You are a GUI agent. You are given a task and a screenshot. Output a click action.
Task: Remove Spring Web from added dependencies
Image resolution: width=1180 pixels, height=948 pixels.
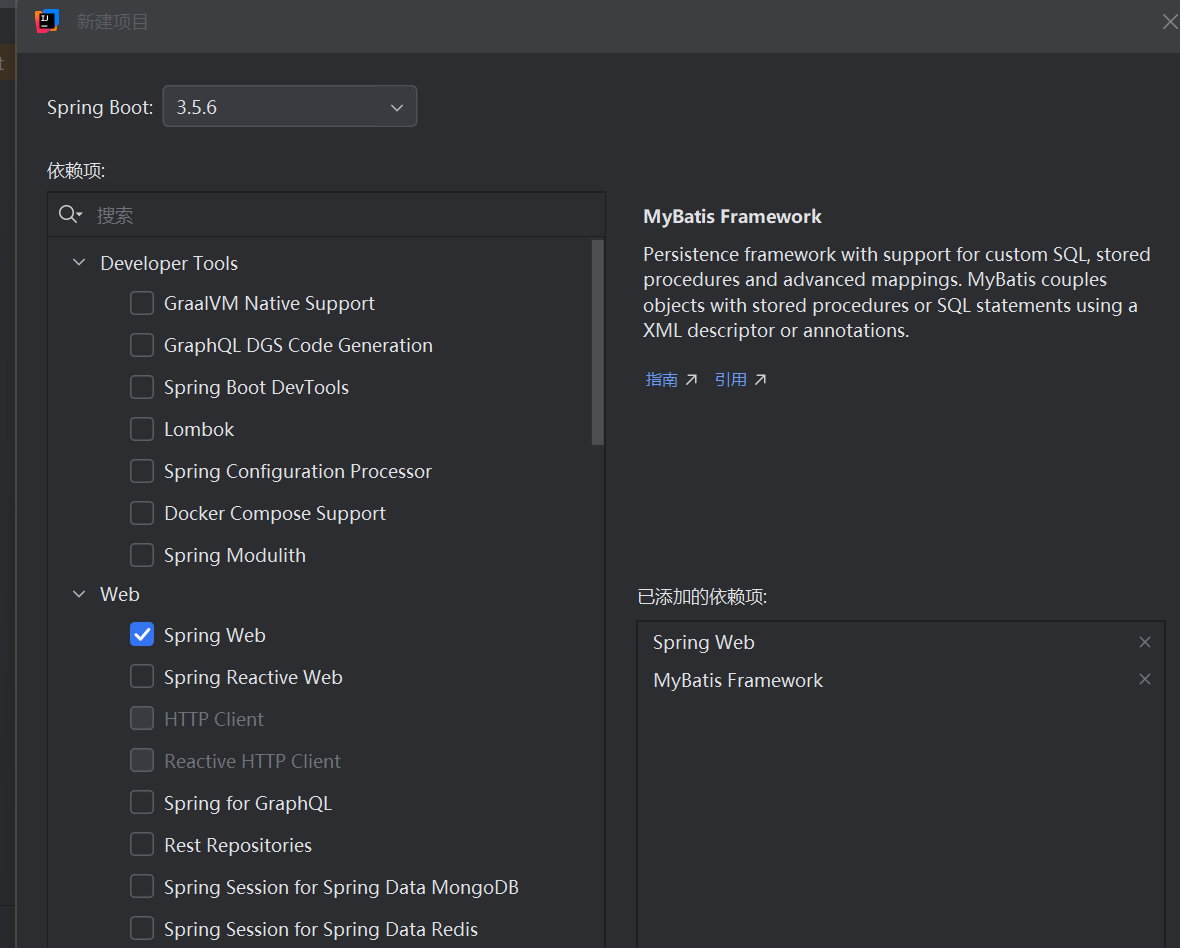pos(1144,642)
